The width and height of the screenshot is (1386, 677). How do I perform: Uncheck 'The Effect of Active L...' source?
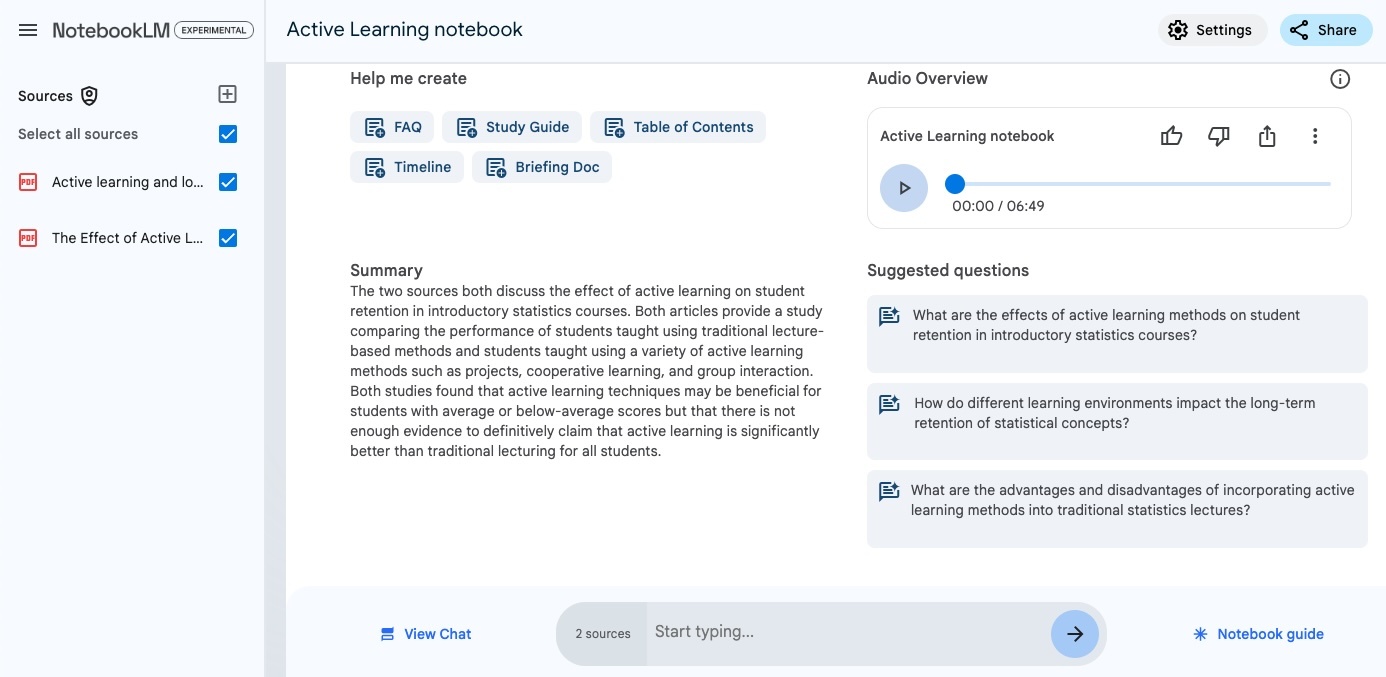pyautogui.click(x=228, y=238)
